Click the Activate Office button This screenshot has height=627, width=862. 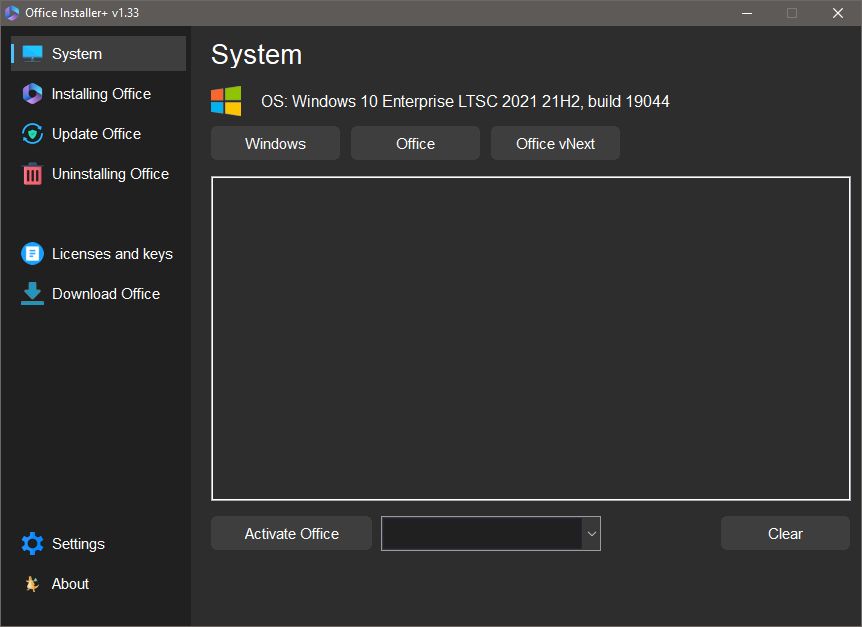(291, 534)
